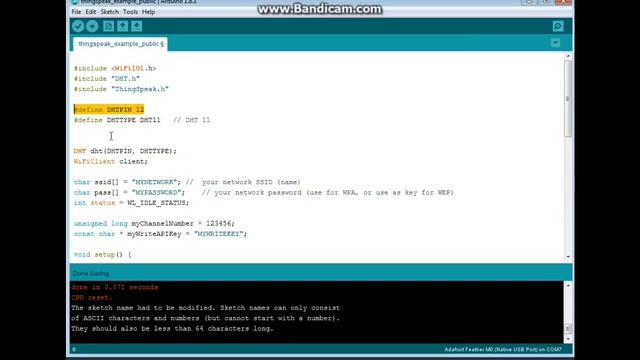Click the #include <WiFi101.h> line
The image size is (640, 360).
point(115,68)
